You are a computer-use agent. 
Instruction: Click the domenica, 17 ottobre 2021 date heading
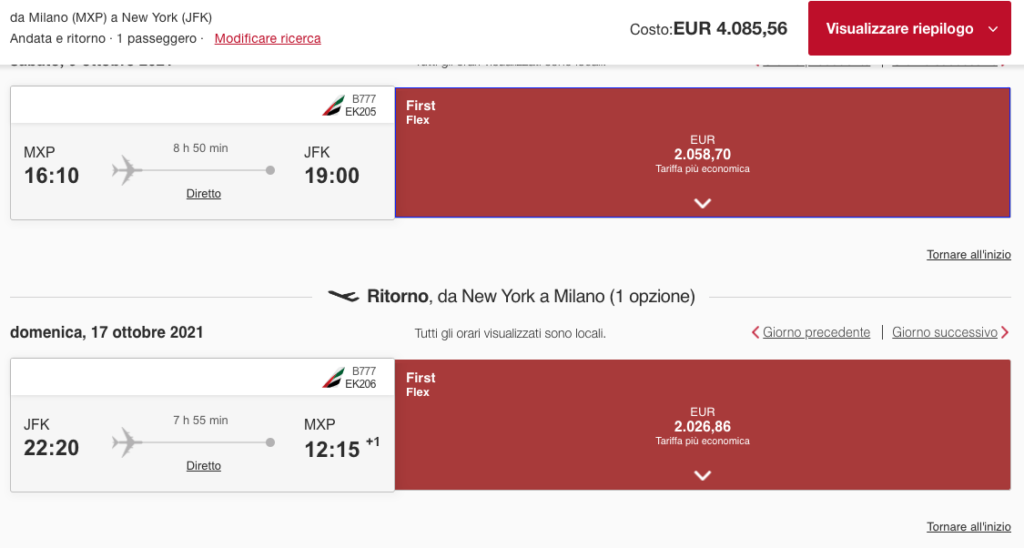(107, 332)
